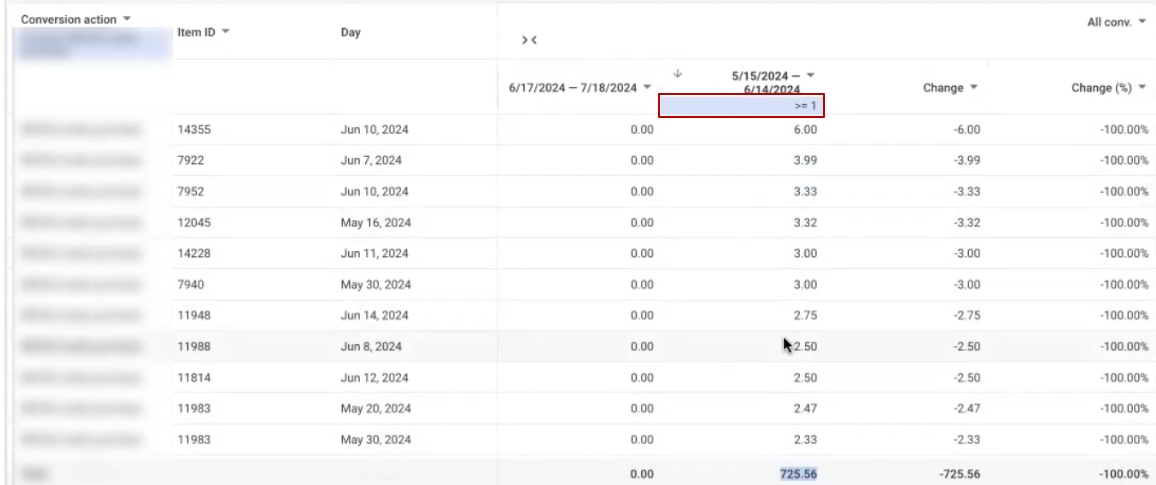Screen dimensions: 1156x485
Task: Expand the Change column dropdown
Action: (973, 88)
